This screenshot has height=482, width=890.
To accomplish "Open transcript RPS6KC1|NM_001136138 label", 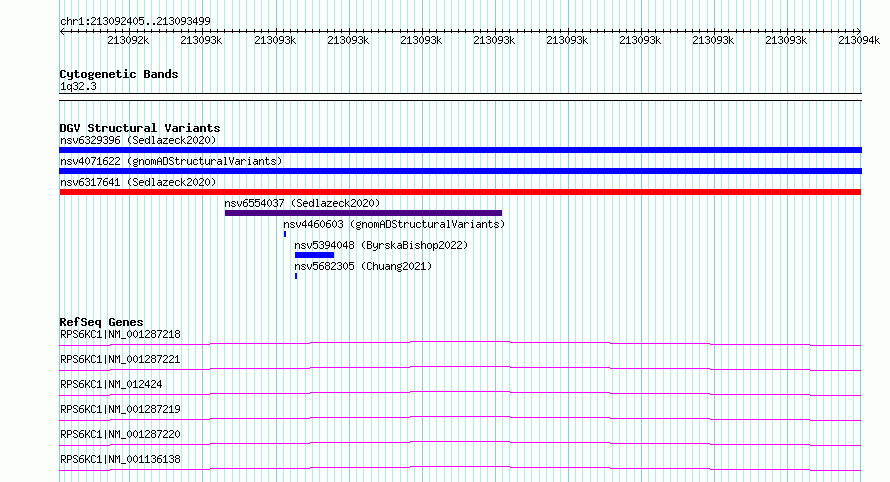I will tap(120, 459).
